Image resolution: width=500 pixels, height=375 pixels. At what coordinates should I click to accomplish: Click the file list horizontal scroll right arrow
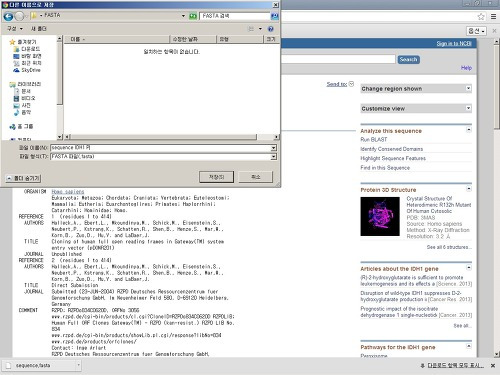pyautogui.click(x=276, y=137)
